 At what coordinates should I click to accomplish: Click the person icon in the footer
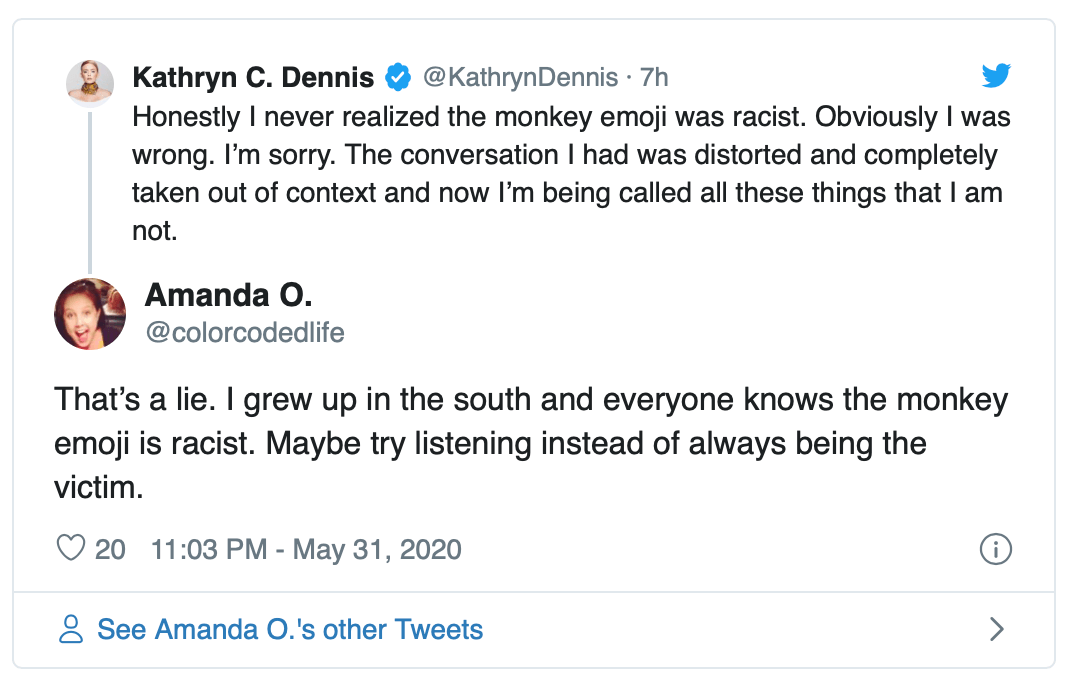(x=71, y=629)
